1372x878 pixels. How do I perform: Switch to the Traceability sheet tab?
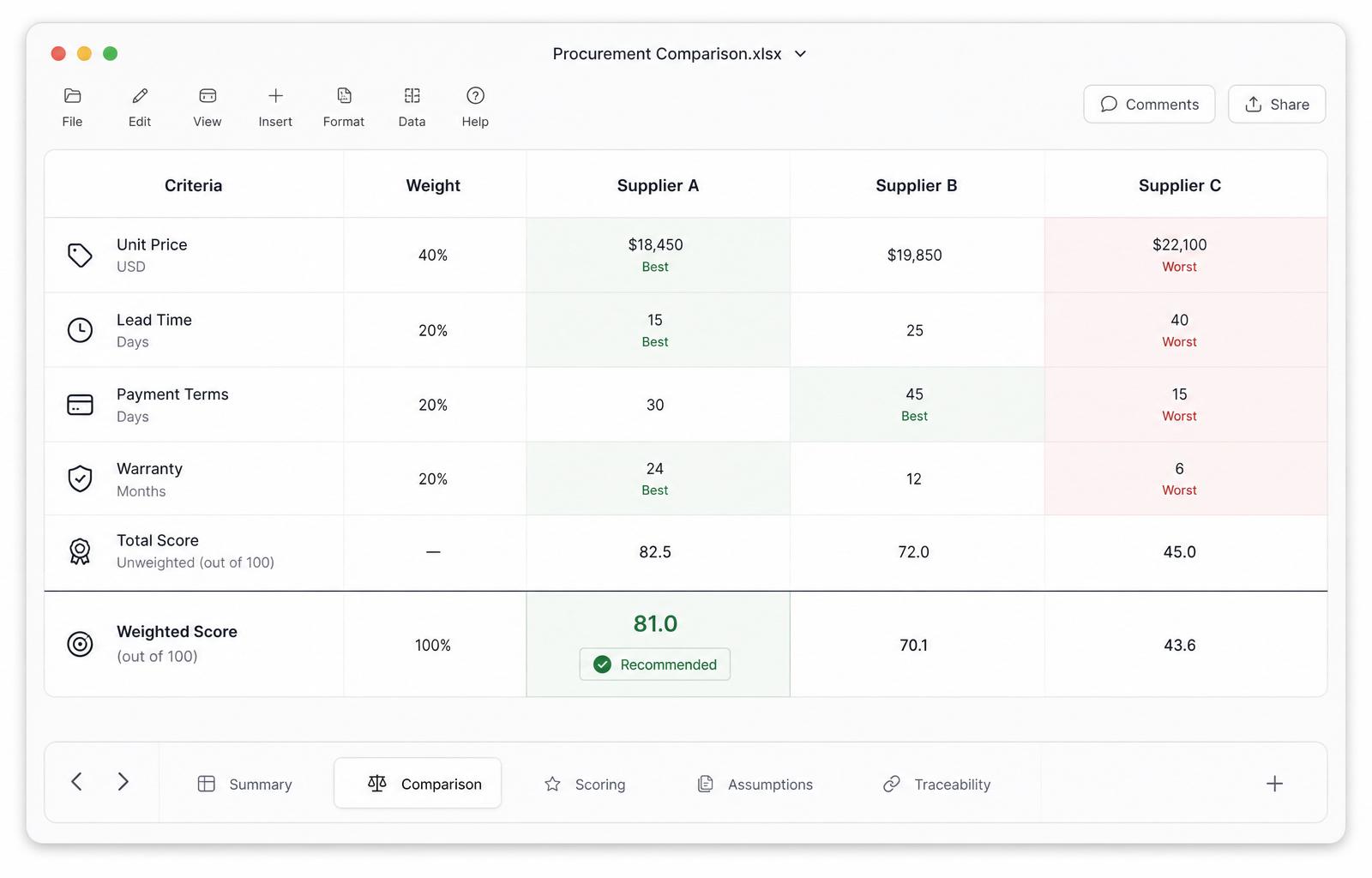click(936, 784)
